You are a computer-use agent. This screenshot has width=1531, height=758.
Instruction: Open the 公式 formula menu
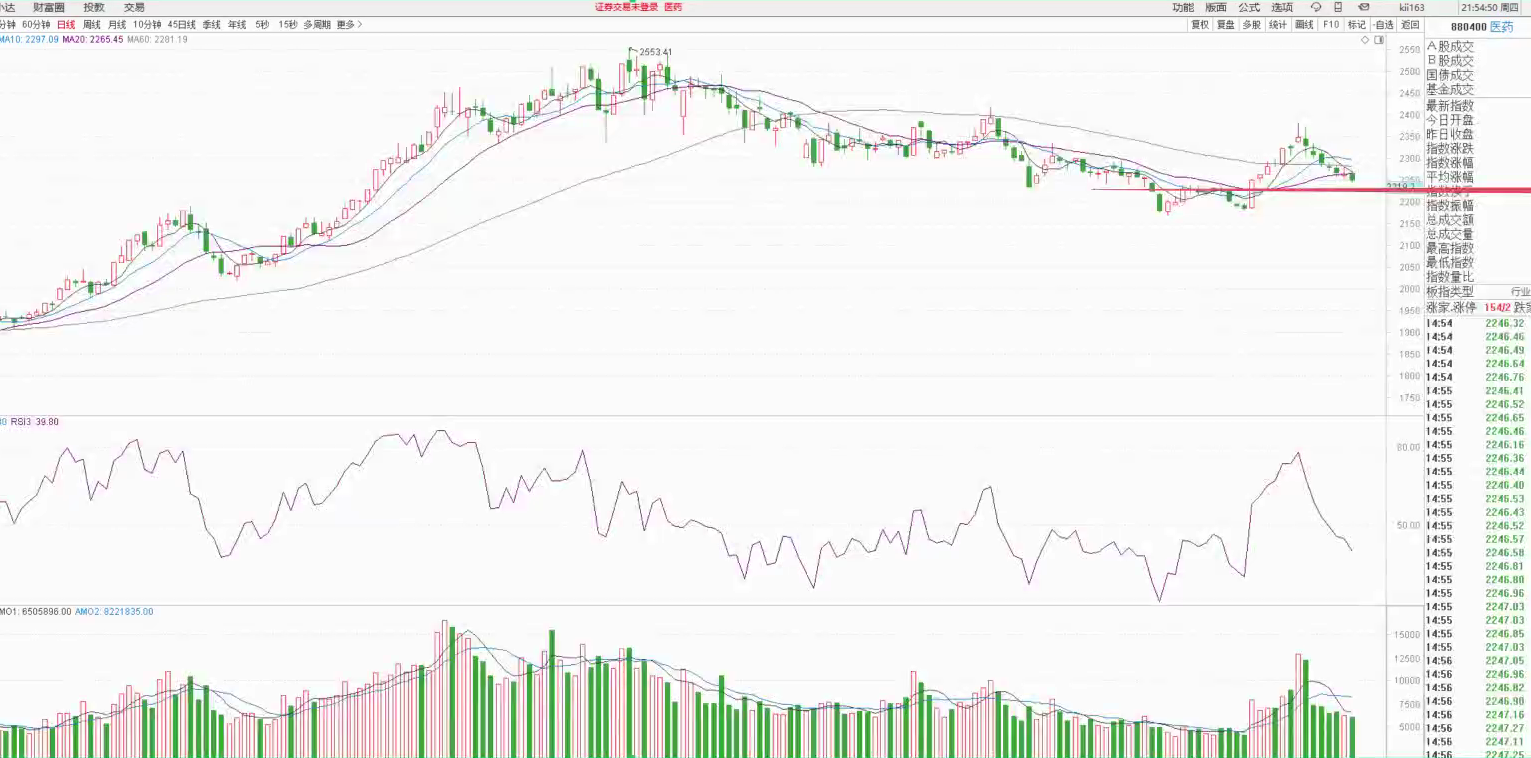coord(1249,7)
